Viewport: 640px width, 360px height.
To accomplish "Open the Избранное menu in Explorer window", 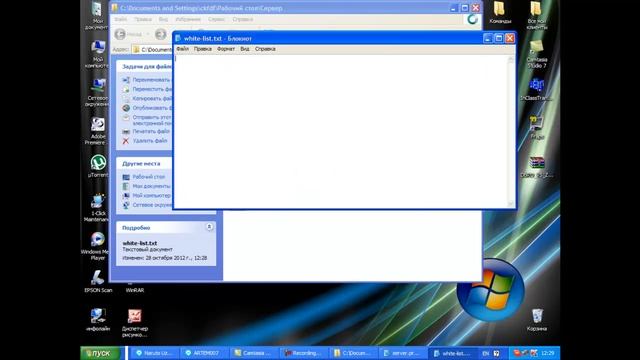I will (x=188, y=19).
